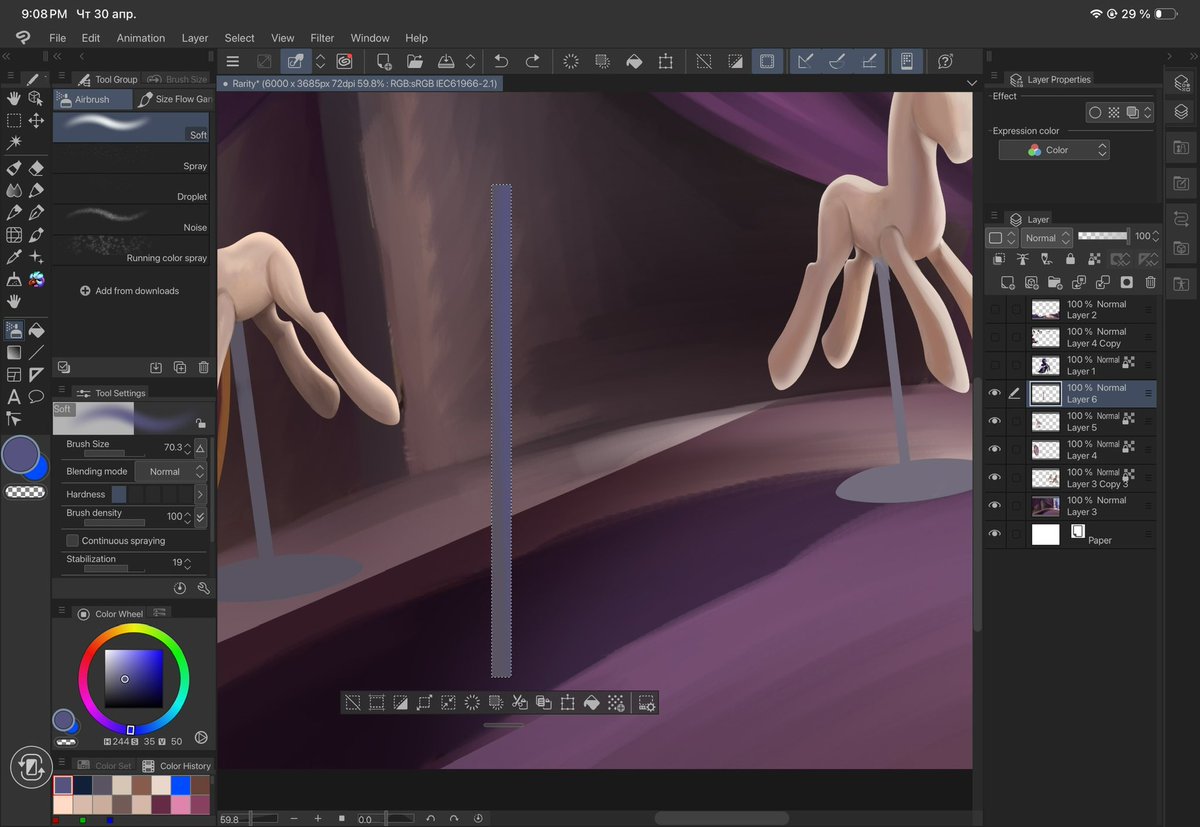Show Layer 2 by clicking its visibility box
1200x827 pixels.
coord(994,310)
